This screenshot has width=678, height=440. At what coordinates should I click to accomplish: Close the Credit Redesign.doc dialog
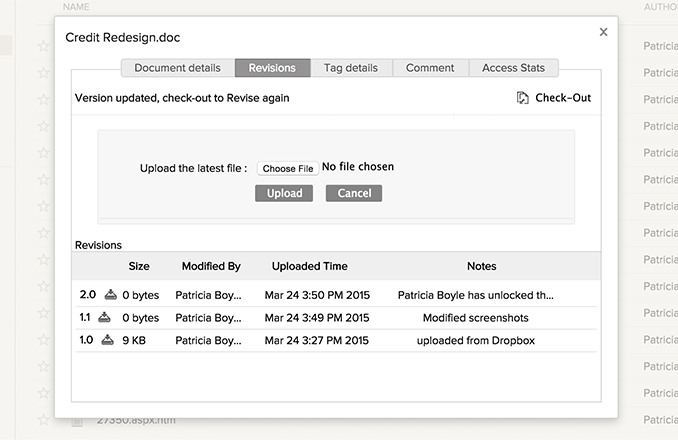tap(603, 33)
